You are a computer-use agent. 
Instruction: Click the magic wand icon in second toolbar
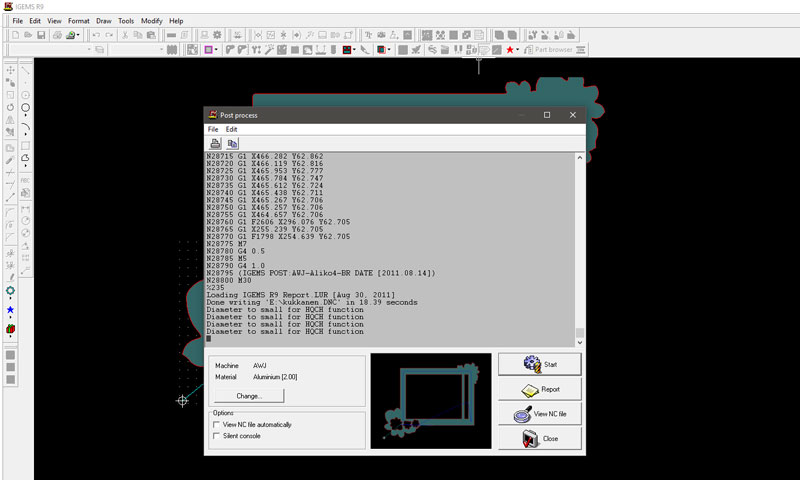coord(269,49)
